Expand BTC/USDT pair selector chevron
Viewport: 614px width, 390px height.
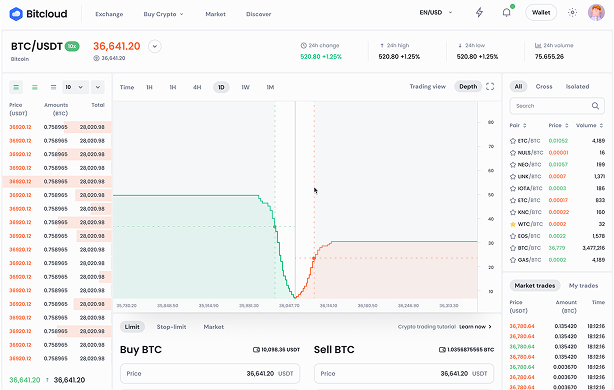pyautogui.click(x=155, y=46)
